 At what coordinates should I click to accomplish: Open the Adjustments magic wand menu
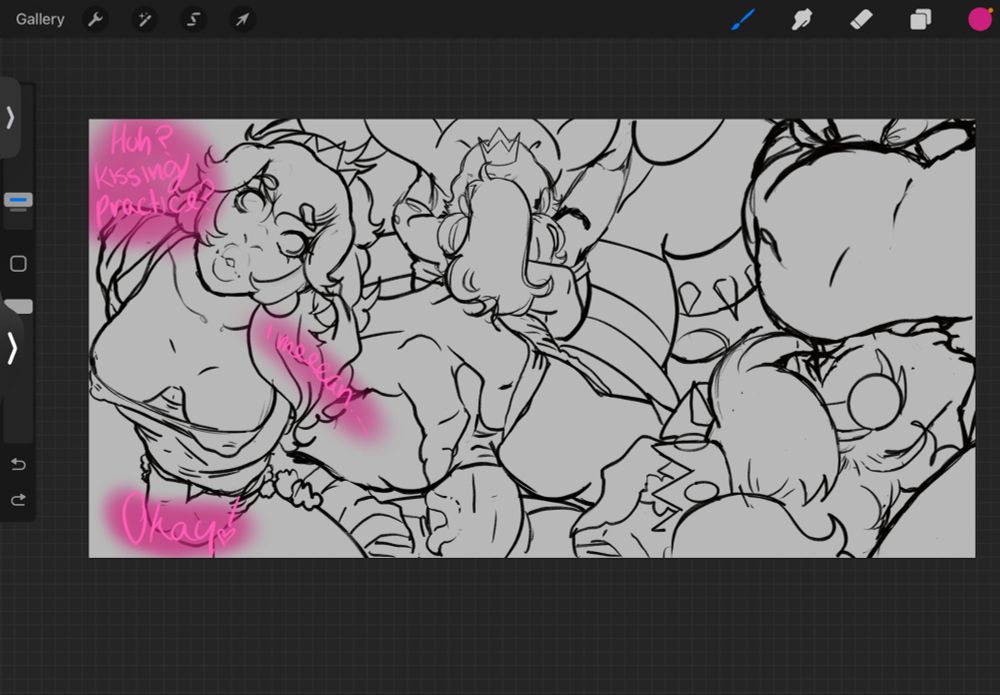pos(144,19)
